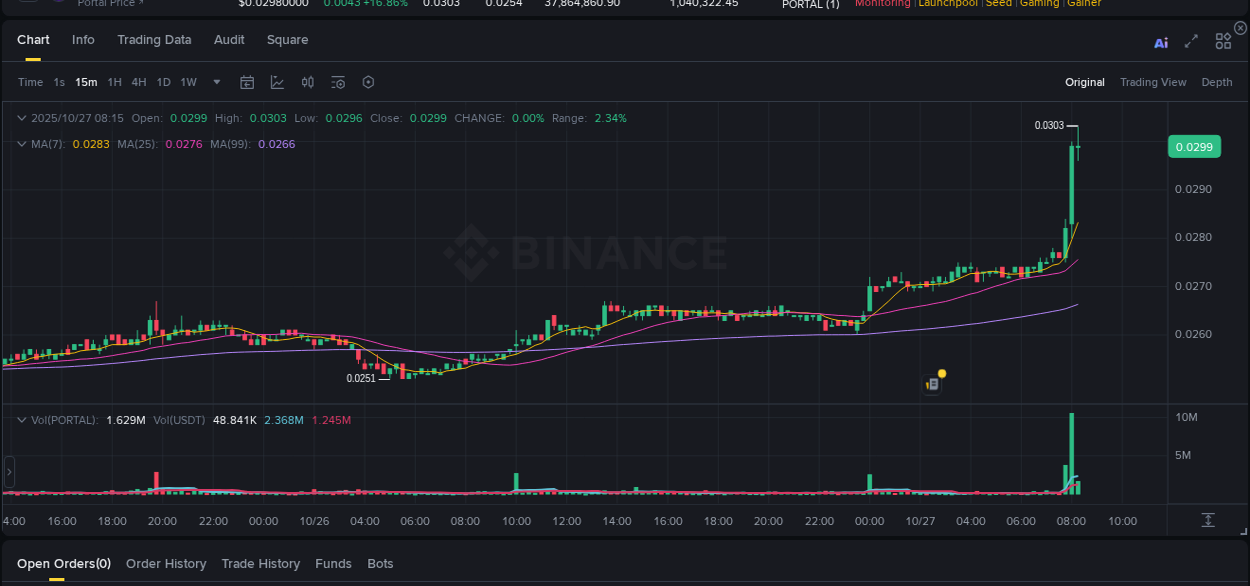Click the green current price label 0.0299

[1194, 146]
